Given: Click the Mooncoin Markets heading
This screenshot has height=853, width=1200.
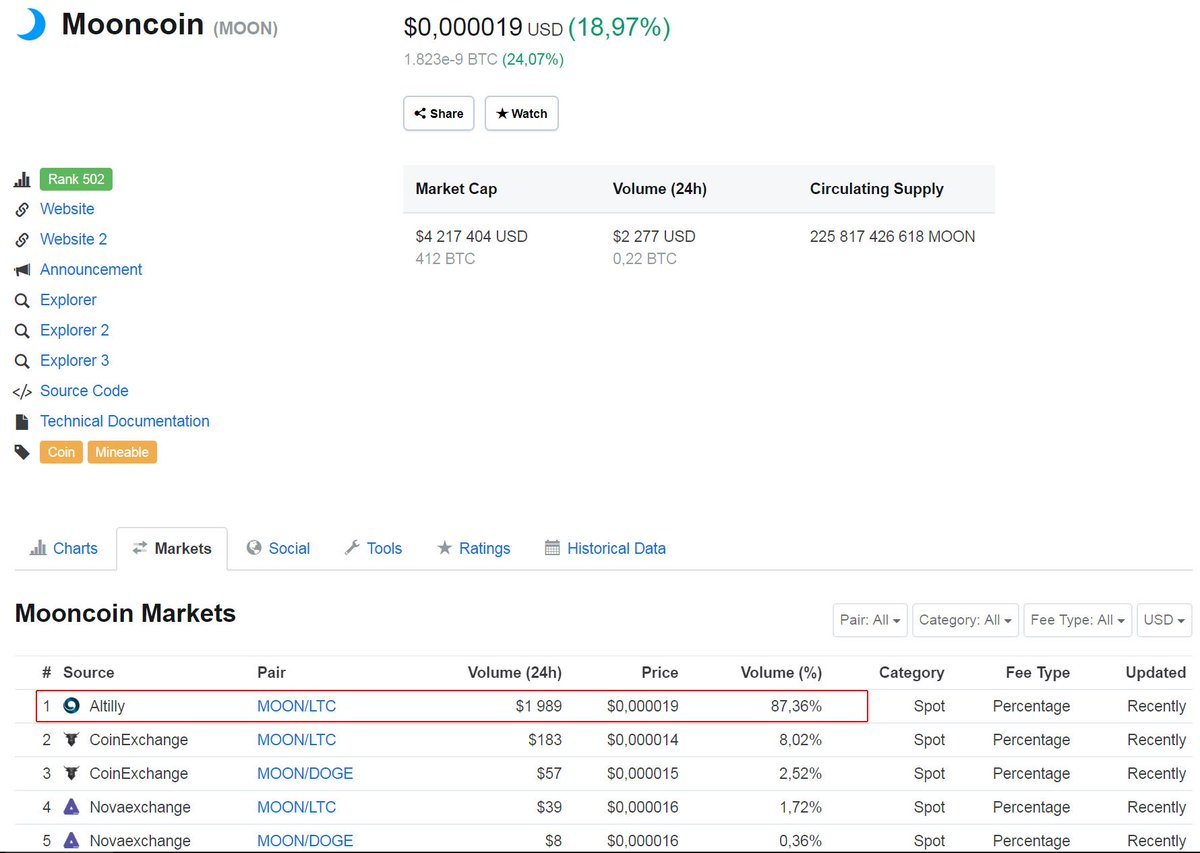Looking at the screenshot, I should (125, 613).
